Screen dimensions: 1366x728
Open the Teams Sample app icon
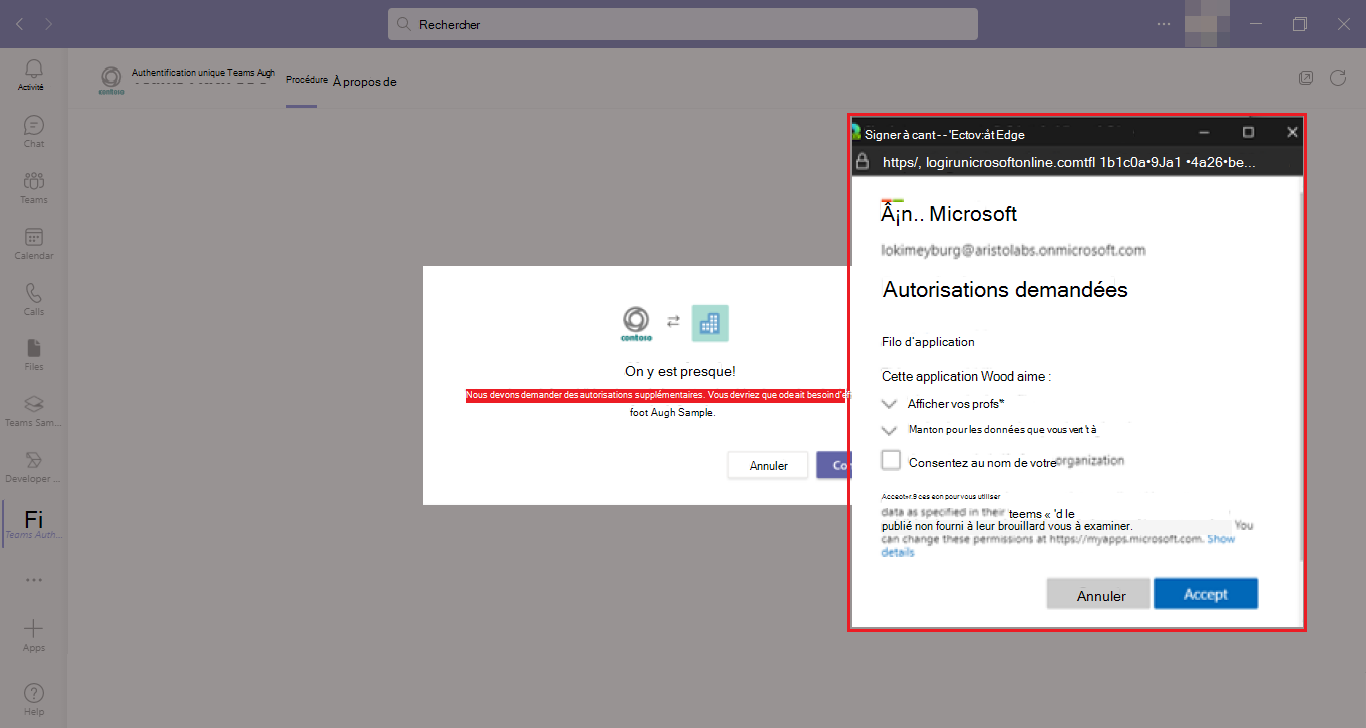pos(33,411)
